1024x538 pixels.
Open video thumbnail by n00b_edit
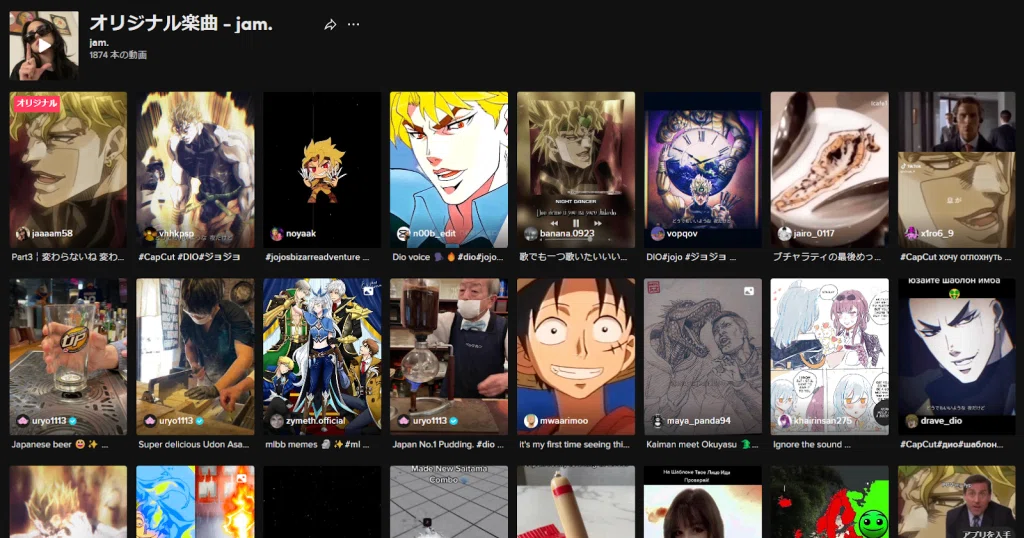(449, 169)
